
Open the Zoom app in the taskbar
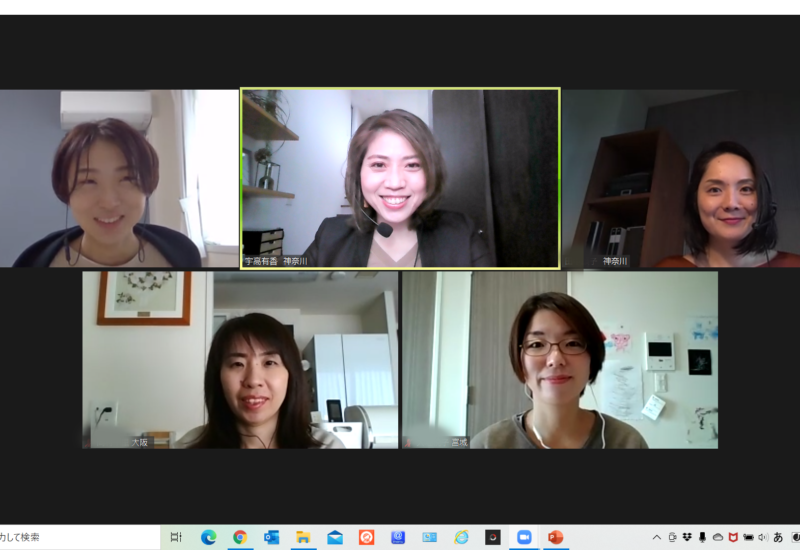523,537
